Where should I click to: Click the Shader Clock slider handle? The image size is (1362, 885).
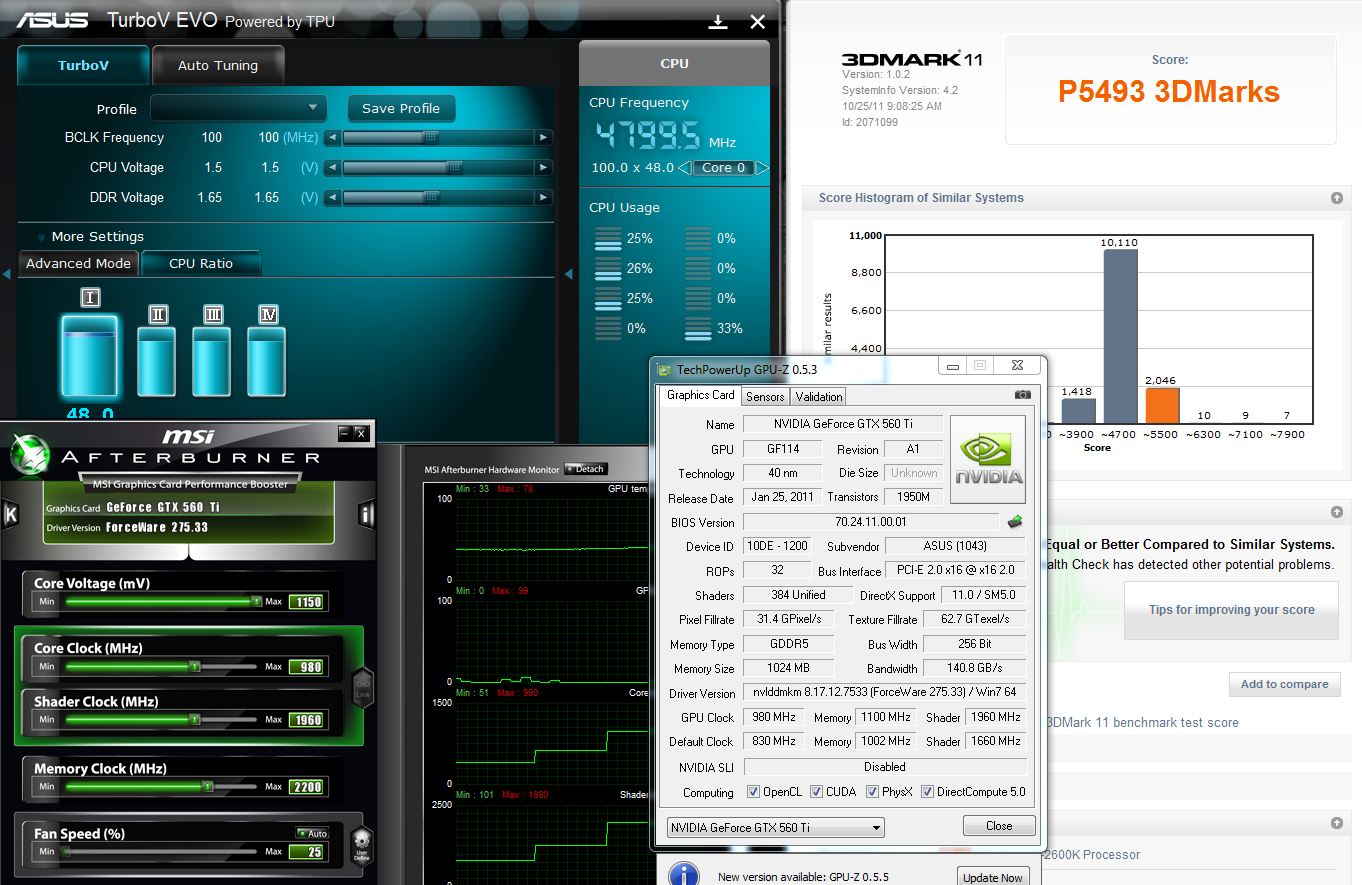195,719
